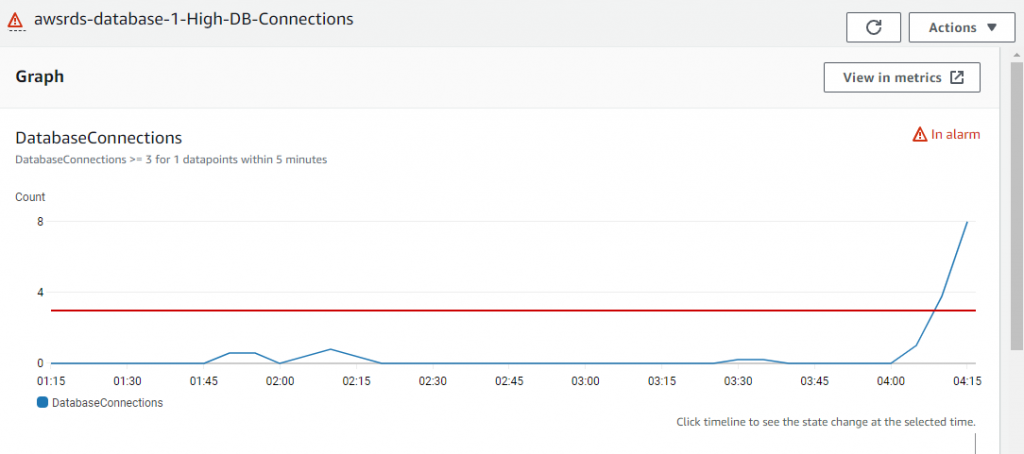The image size is (1024, 454).
Task: Click the Actions dropdown arrow
Action: (x=991, y=28)
